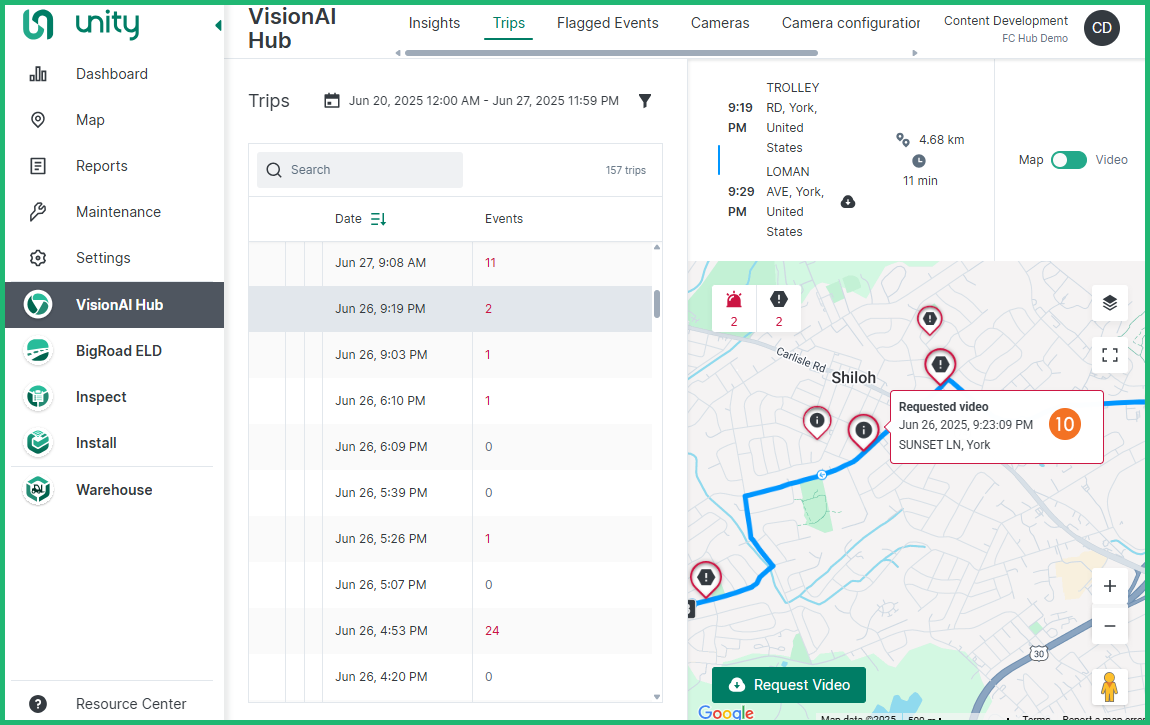Viewport: 1150px width, 725px height.
Task: Collapse the left sidebar arrow
Action: tap(218, 26)
